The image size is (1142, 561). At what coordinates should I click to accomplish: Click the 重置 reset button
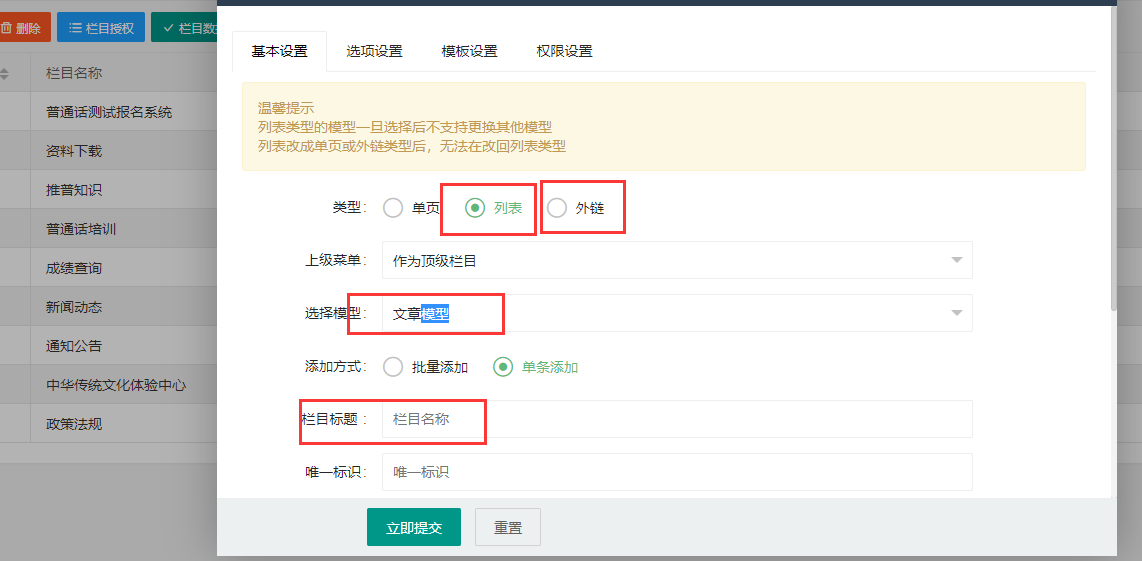tap(508, 527)
